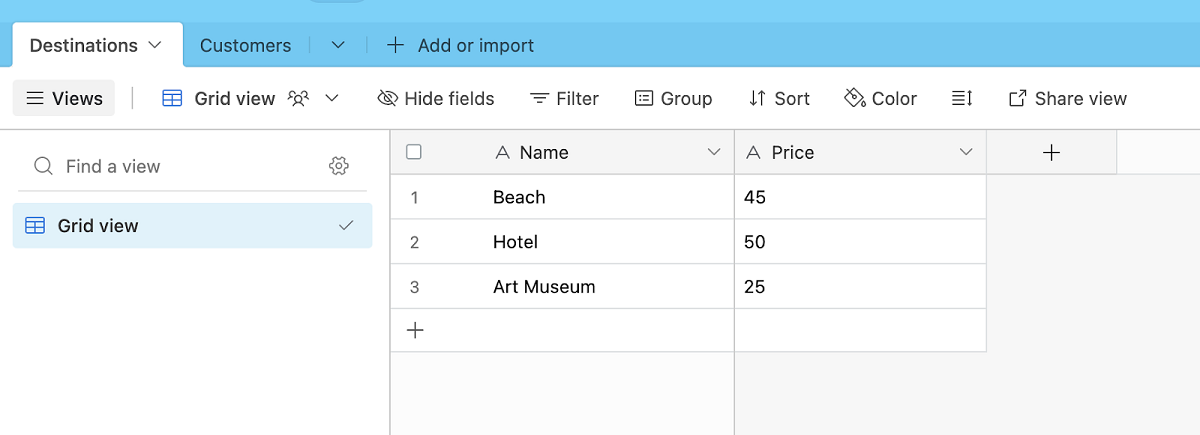1200x435 pixels.
Task: Click the Grid view name in toolbar
Action: pyautogui.click(x=235, y=98)
